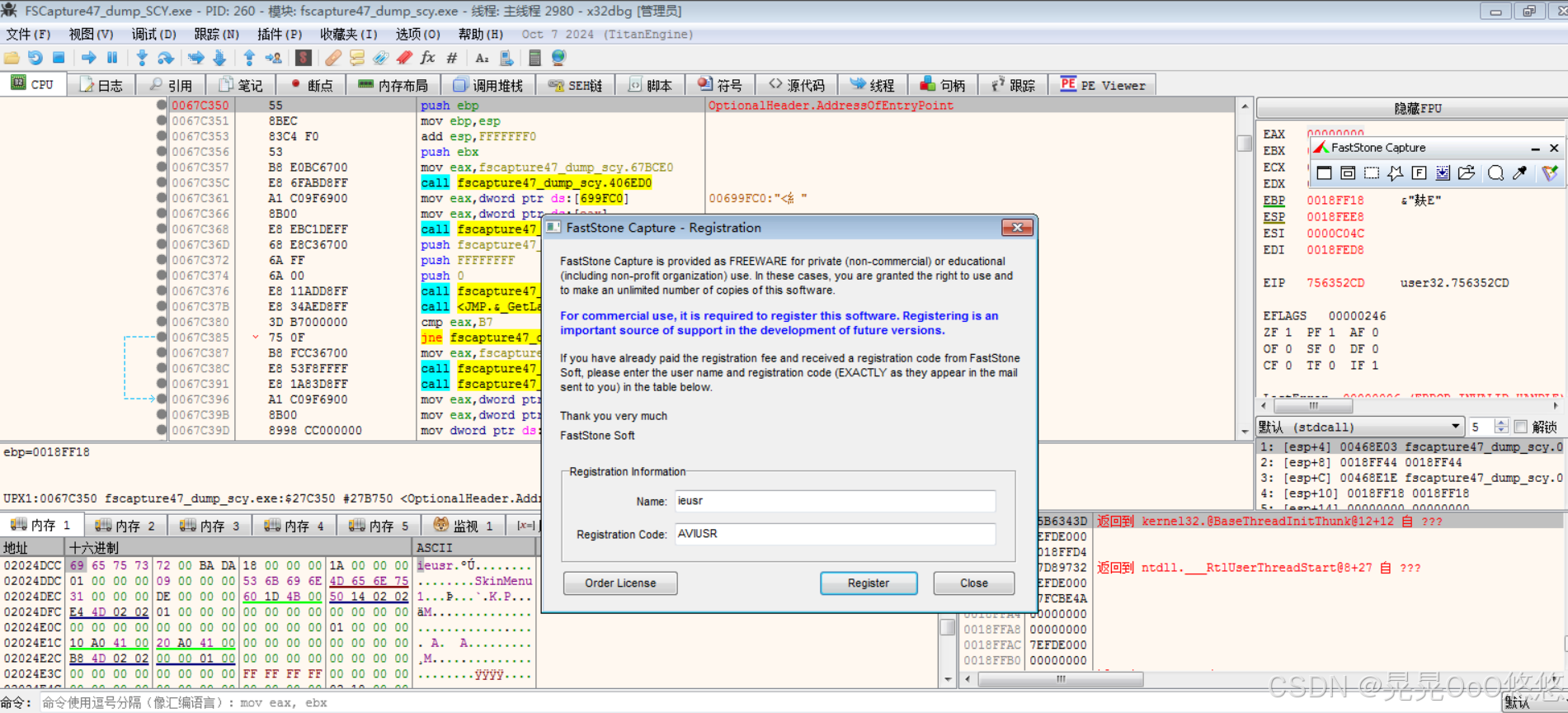Click FastStone open file in editor icon
Viewport: 1568px width, 713px height.
(x=1467, y=172)
